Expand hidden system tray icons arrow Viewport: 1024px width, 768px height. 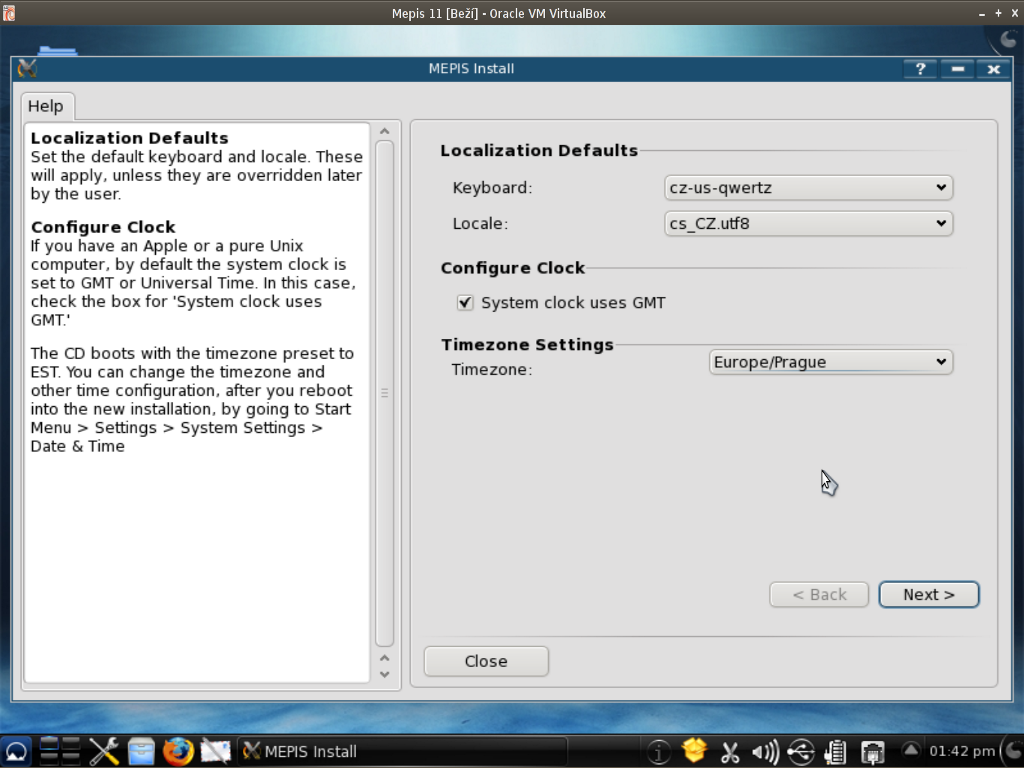(911, 750)
